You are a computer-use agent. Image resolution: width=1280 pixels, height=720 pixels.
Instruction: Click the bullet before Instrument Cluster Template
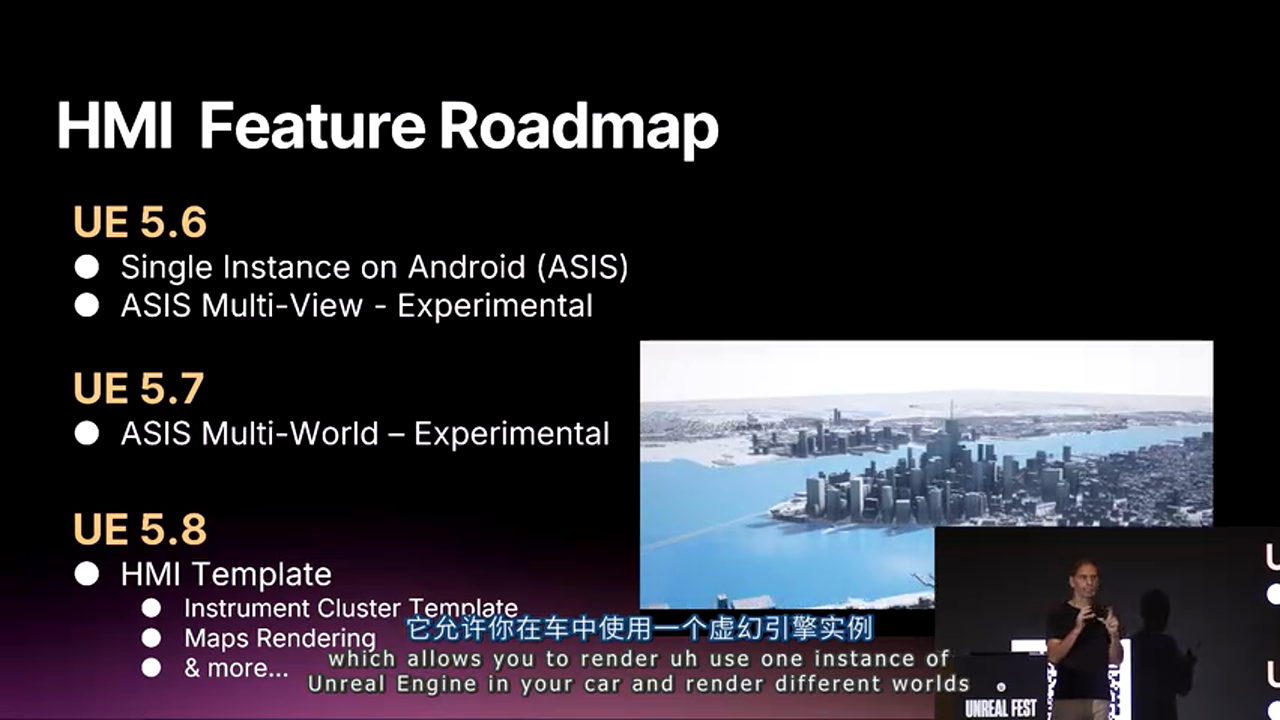click(x=151, y=608)
